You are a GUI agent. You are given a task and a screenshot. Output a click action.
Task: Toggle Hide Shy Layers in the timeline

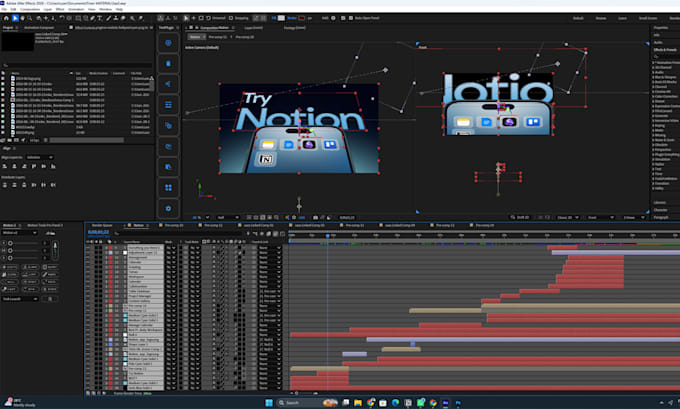click(x=262, y=234)
